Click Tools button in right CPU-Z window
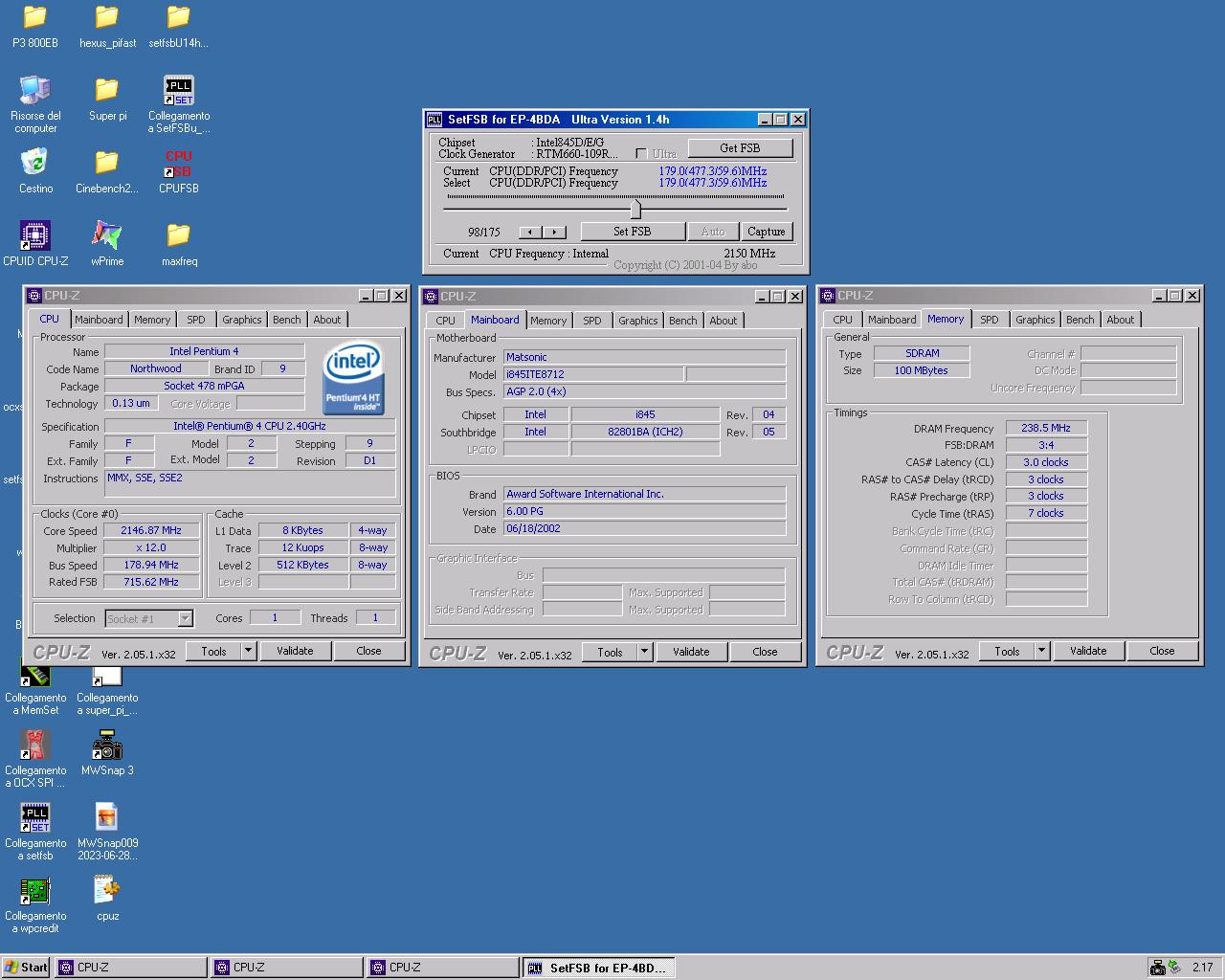The height and width of the screenshot is (980, 1225). [1007, 651]
